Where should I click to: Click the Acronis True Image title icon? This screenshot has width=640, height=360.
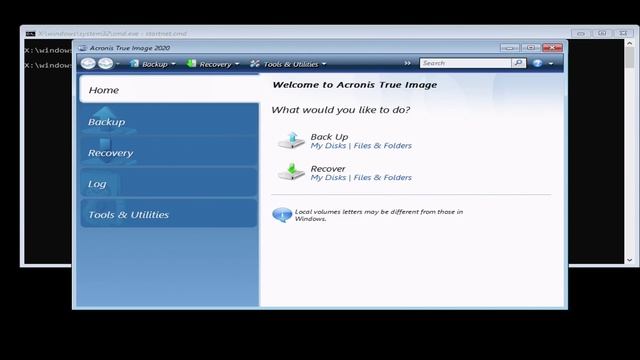[82, 48]
